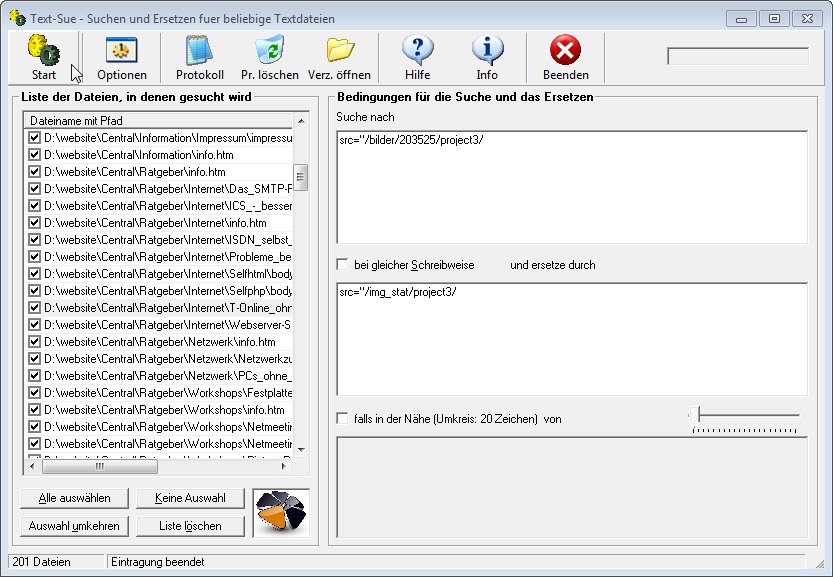The image size is (833, 577).
Task: Uncheck the Impressum file entry checkbox
Action: tap(34, 138)
